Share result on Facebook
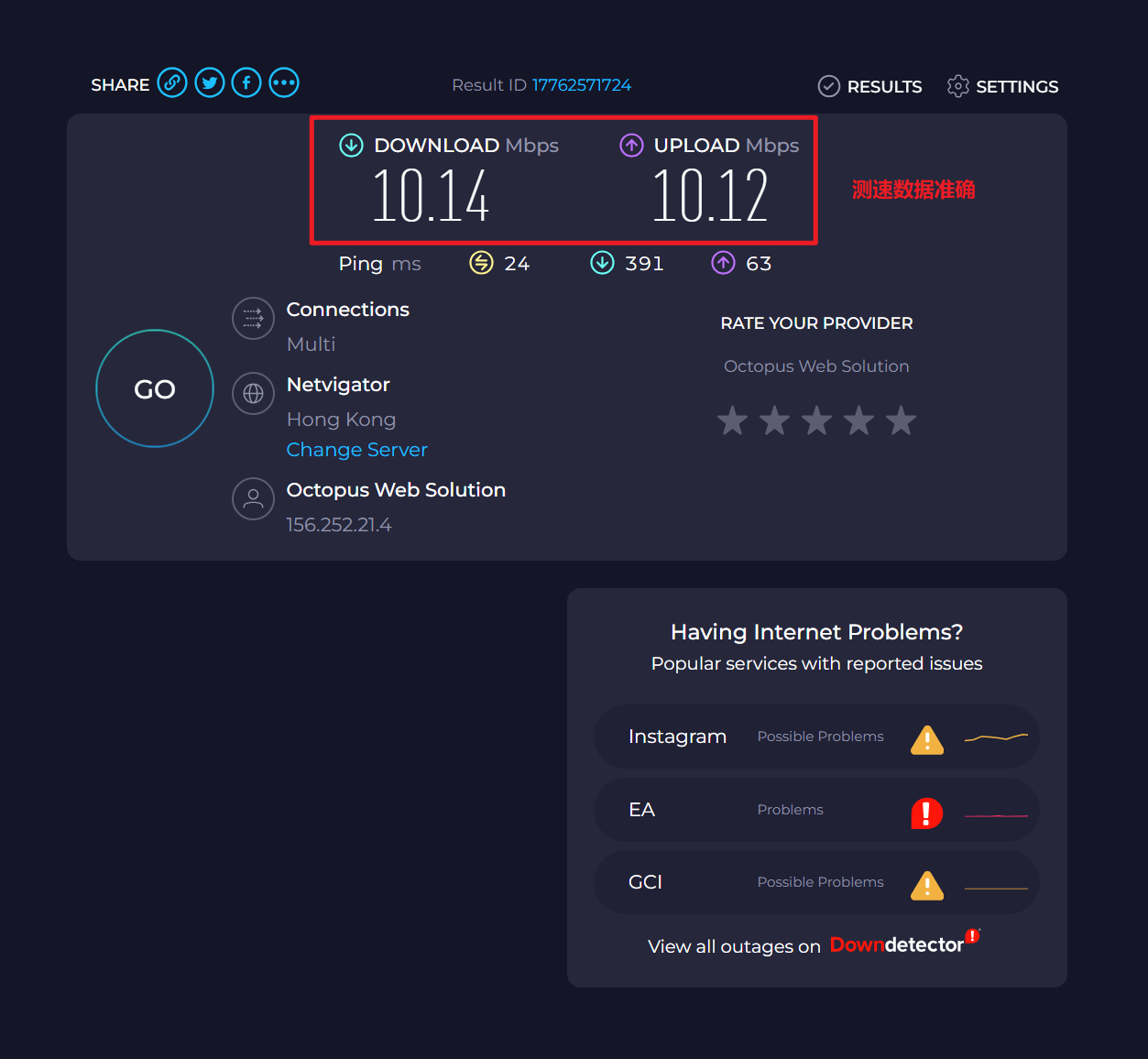1148x1059 pixels. [246, 83]
